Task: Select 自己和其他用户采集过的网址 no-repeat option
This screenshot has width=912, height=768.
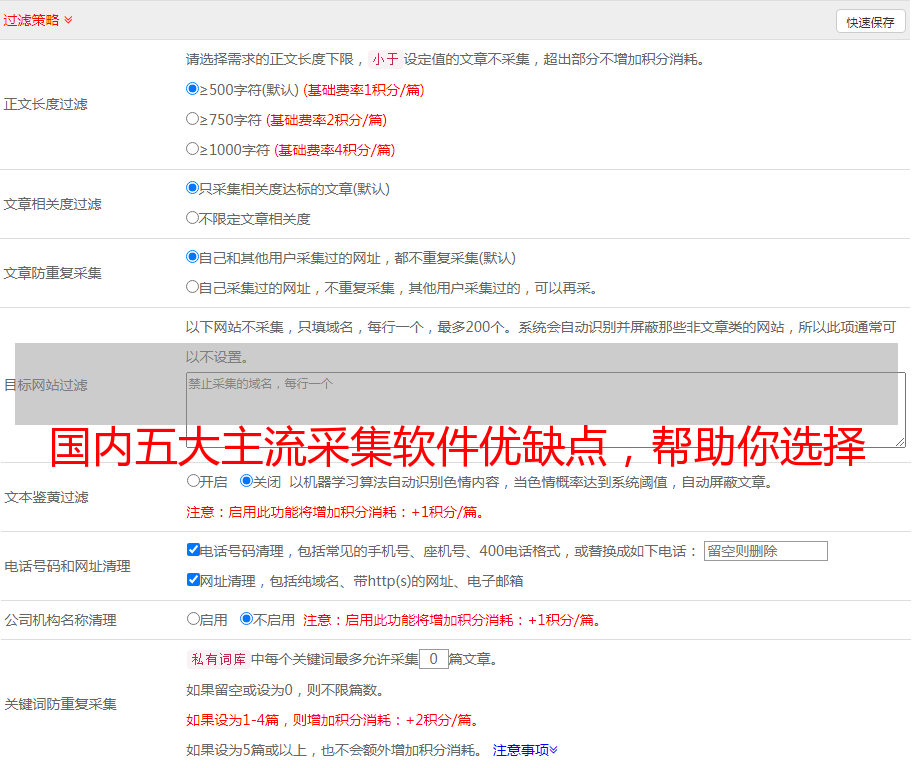Action: point(193,257)
